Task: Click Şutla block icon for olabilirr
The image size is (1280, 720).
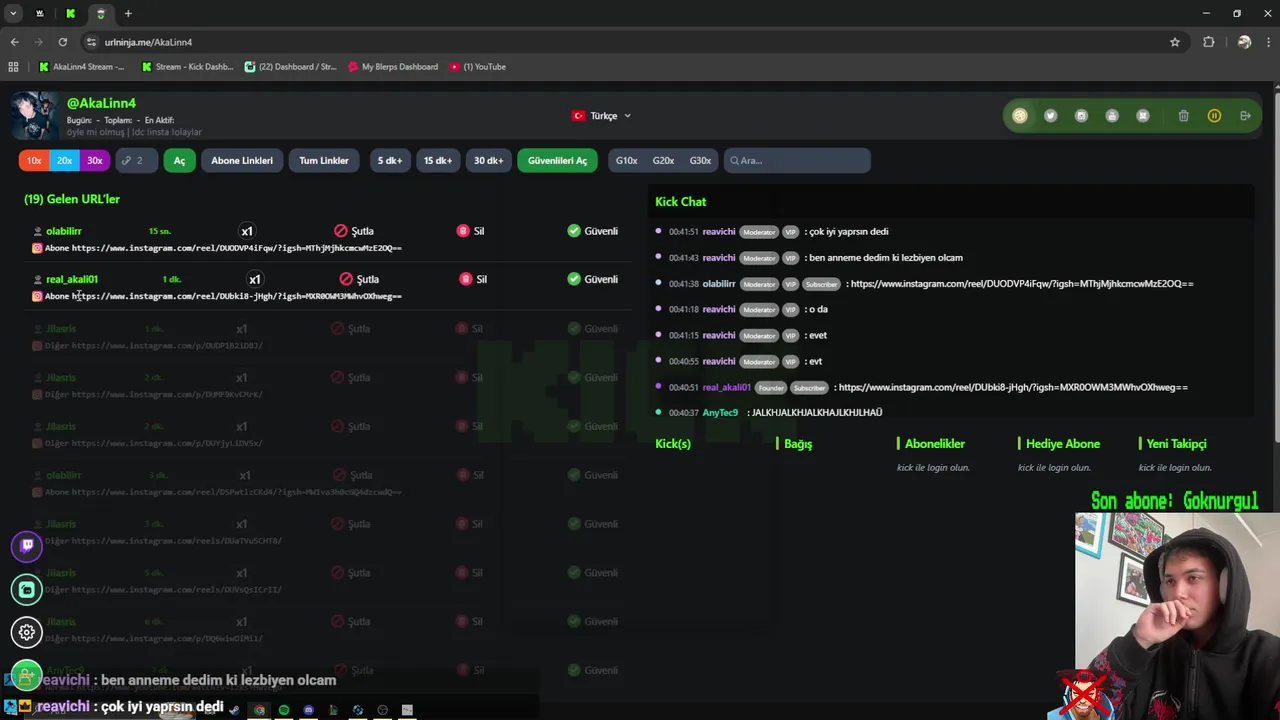Action: pyautogui.click(x=354, y=231)
